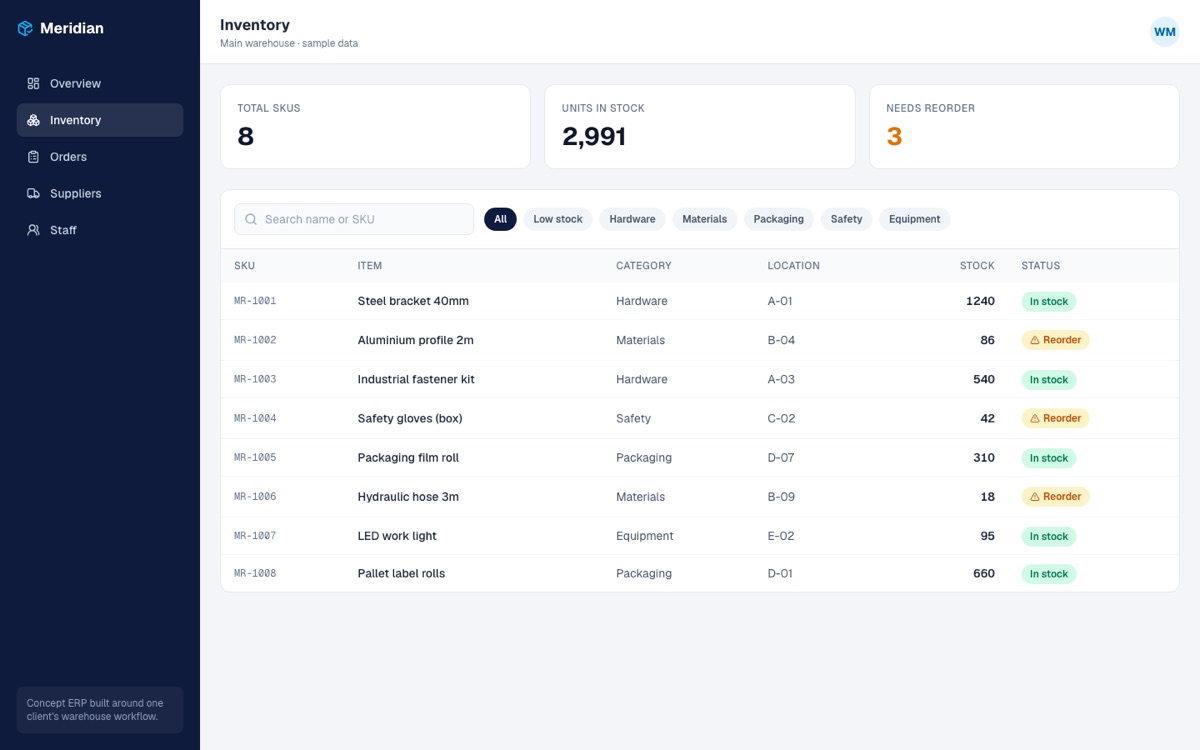Click the Orders clipboard icon in sidebar

(33, 157)
